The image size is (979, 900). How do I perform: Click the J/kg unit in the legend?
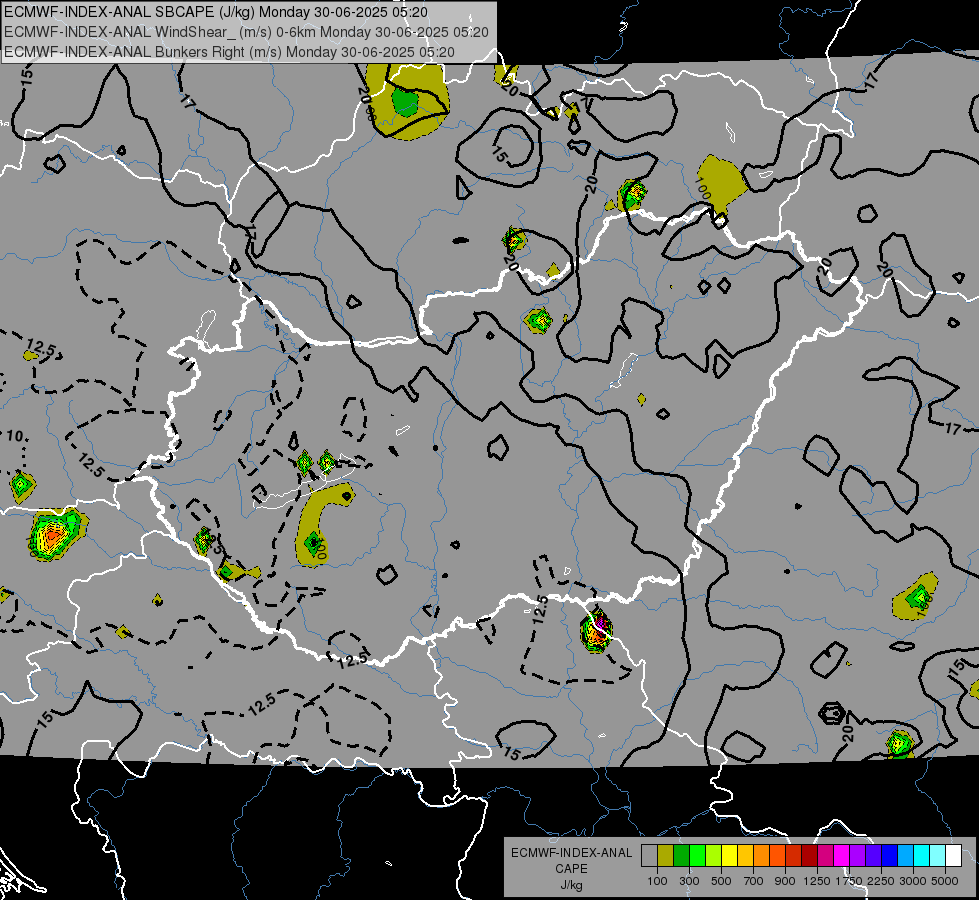click(x=571, y=884)
